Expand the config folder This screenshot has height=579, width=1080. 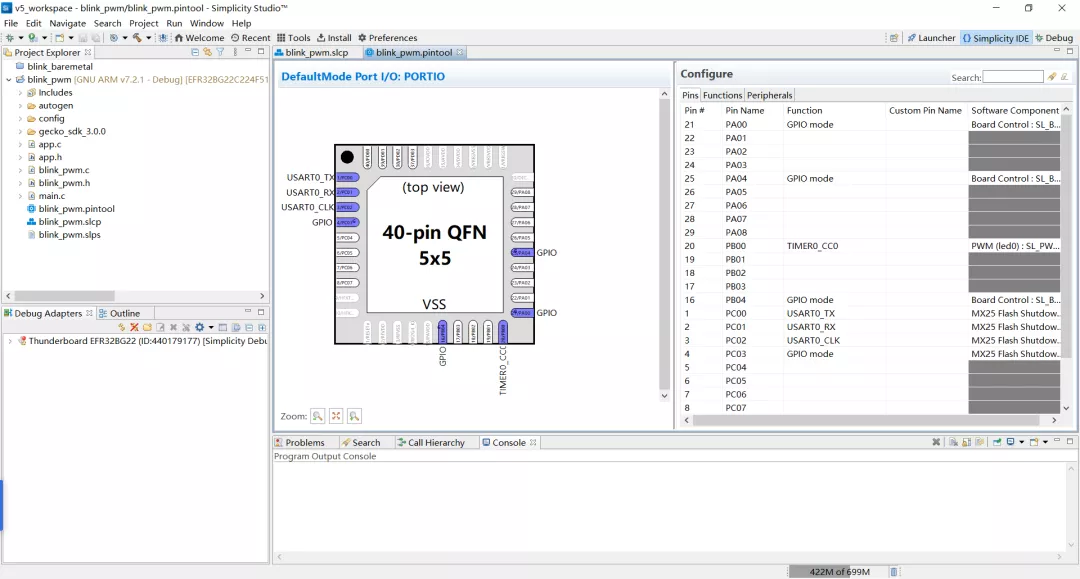point(20,119)
